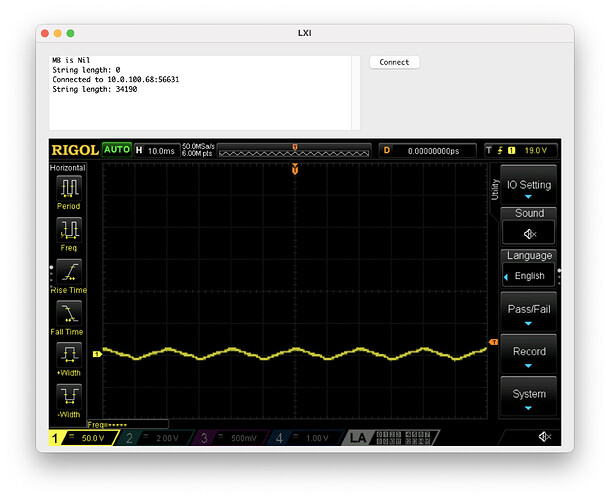Select the -Width measurement icon

(69, 396)
